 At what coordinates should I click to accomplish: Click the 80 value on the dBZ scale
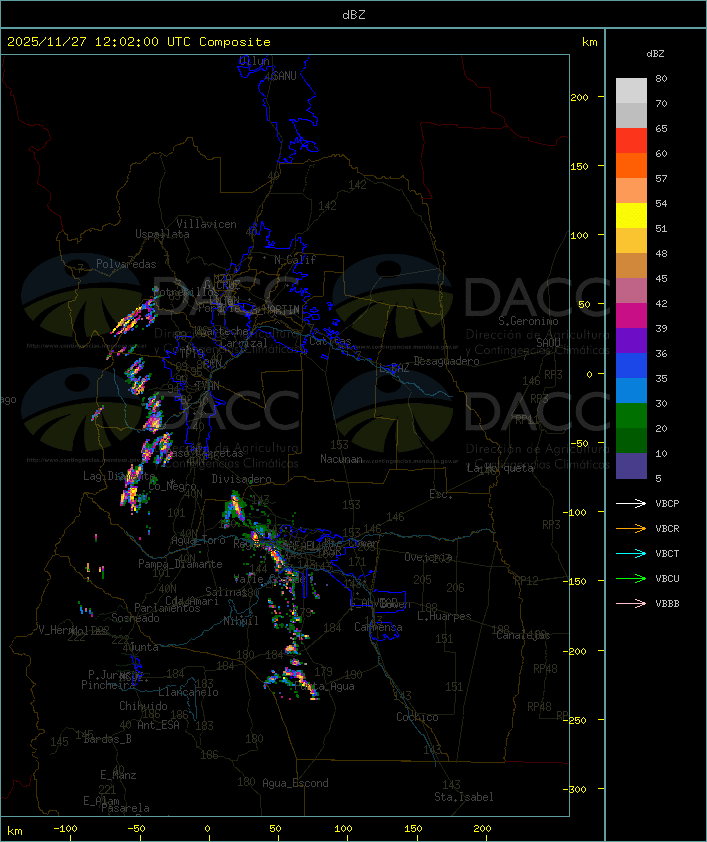tap(661, 78)
